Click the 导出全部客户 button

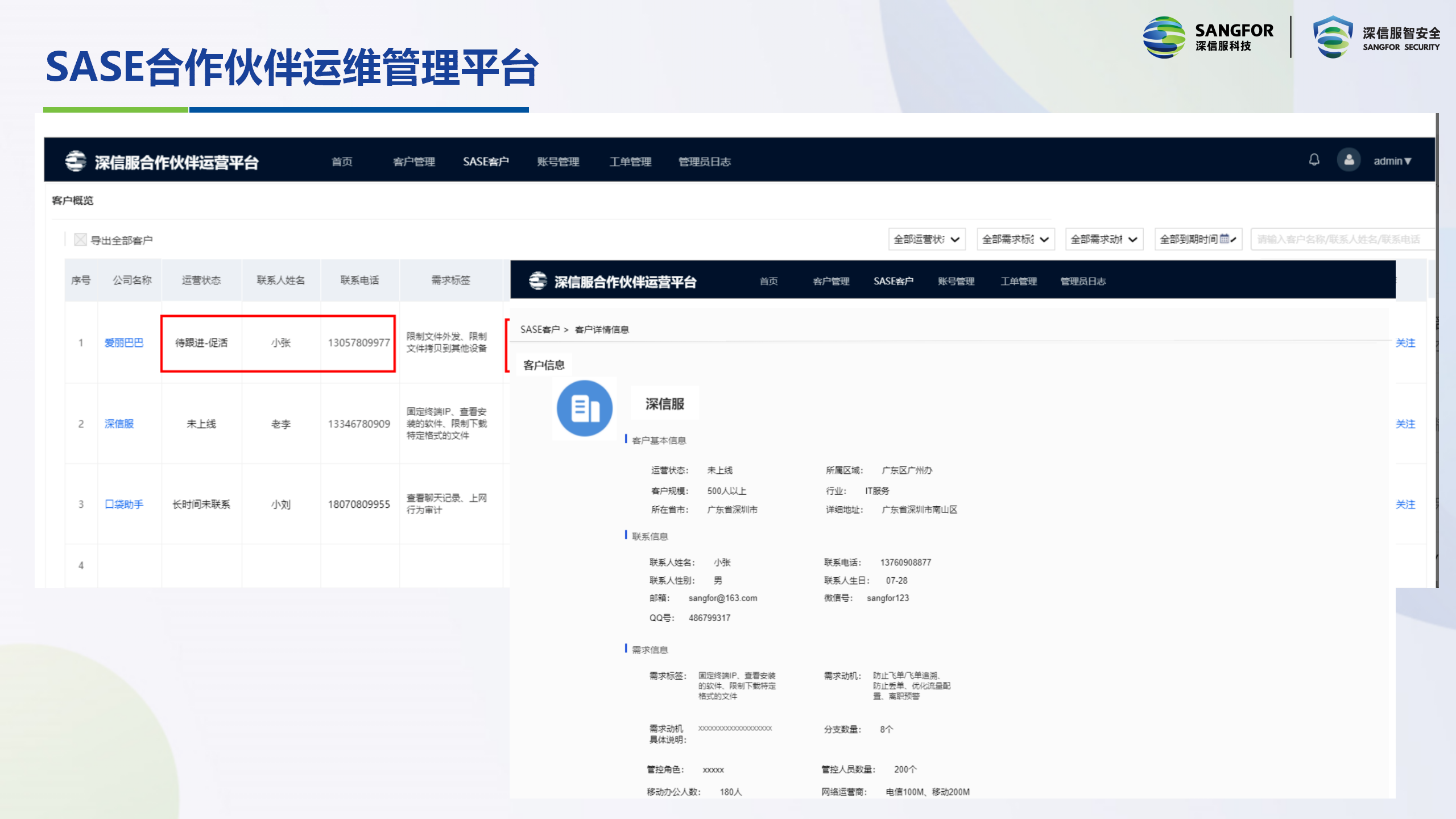point(114,240)
